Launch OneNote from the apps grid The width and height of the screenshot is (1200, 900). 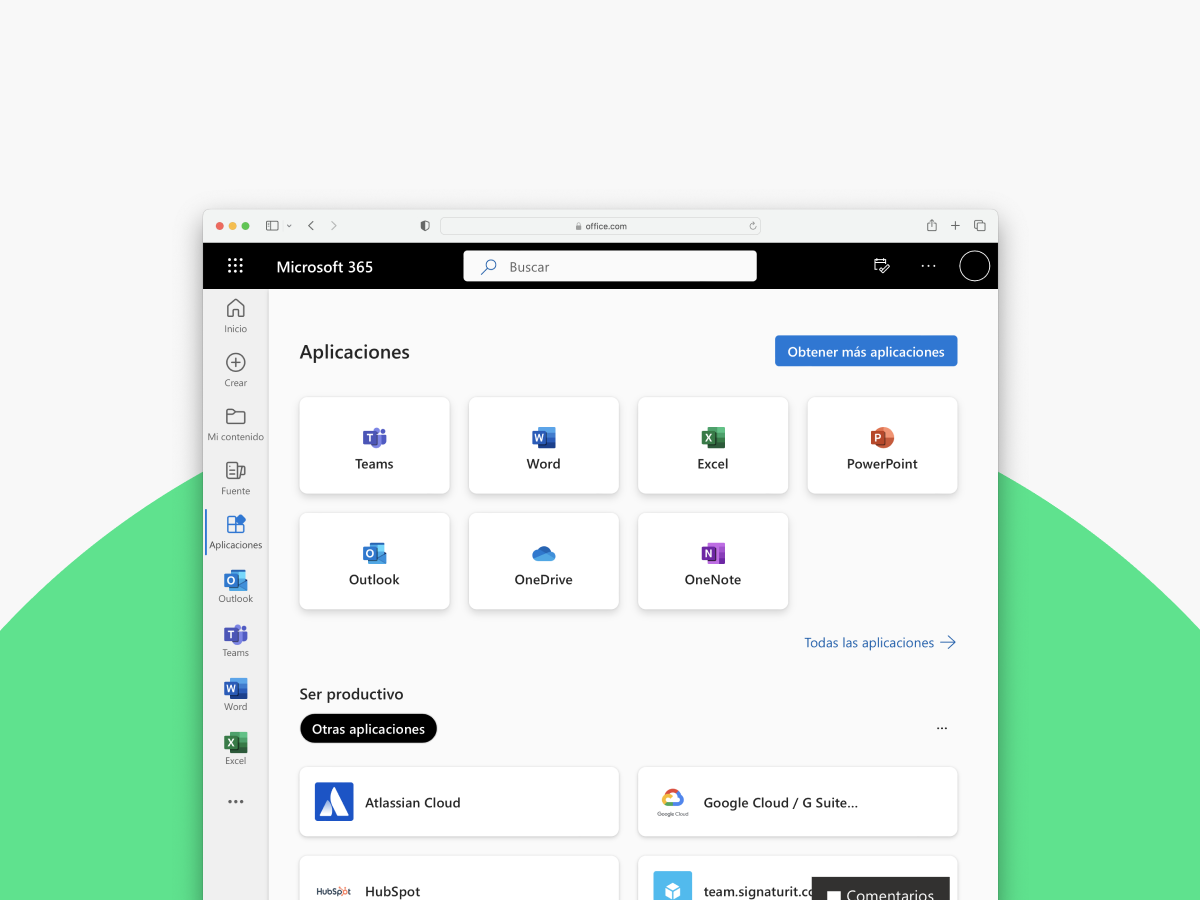712,560
